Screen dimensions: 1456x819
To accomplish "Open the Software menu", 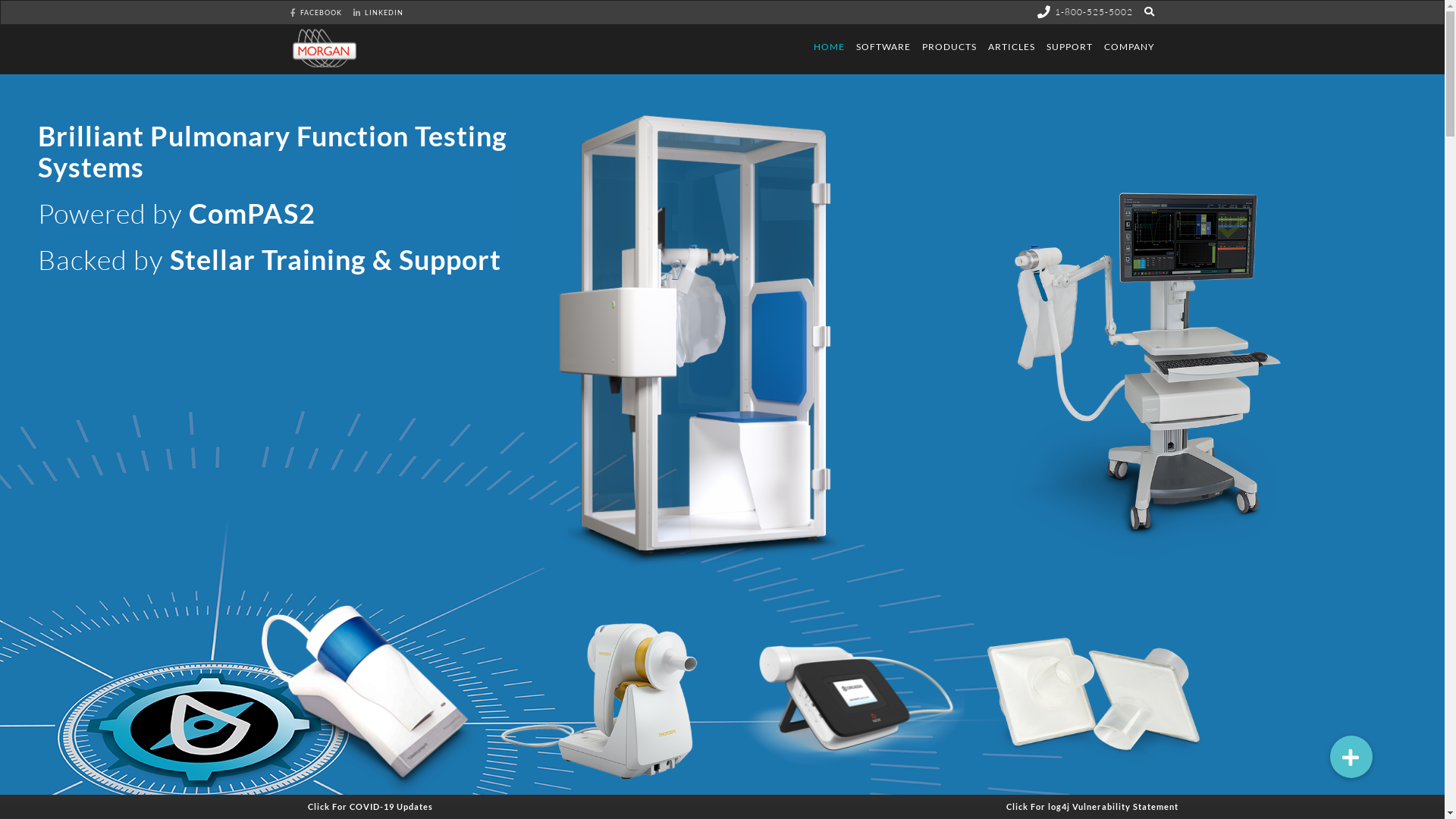I will pyautogui.click(x=883, y=47).
